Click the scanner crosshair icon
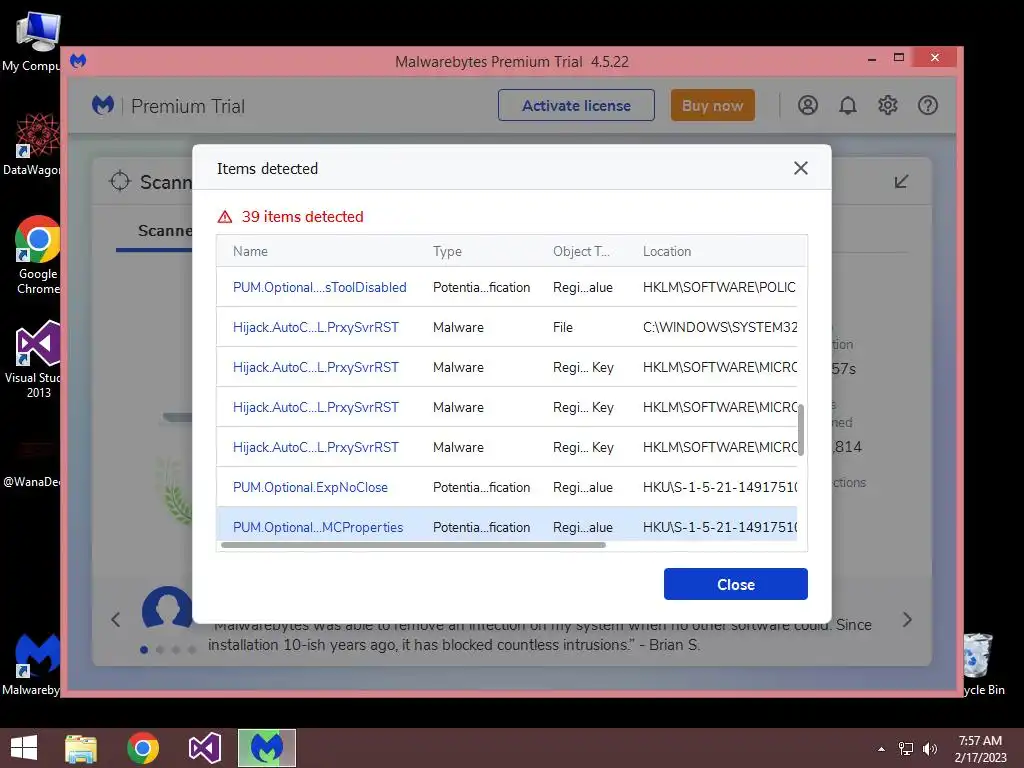 click(120, 181)
